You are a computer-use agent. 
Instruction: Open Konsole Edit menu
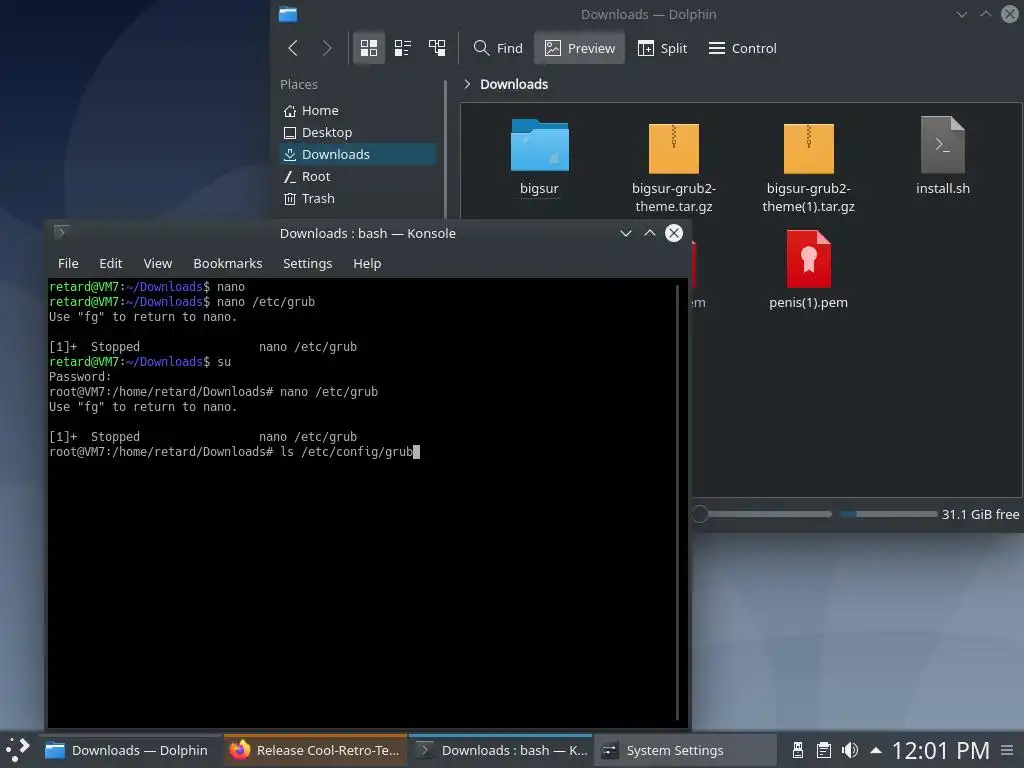110,263
